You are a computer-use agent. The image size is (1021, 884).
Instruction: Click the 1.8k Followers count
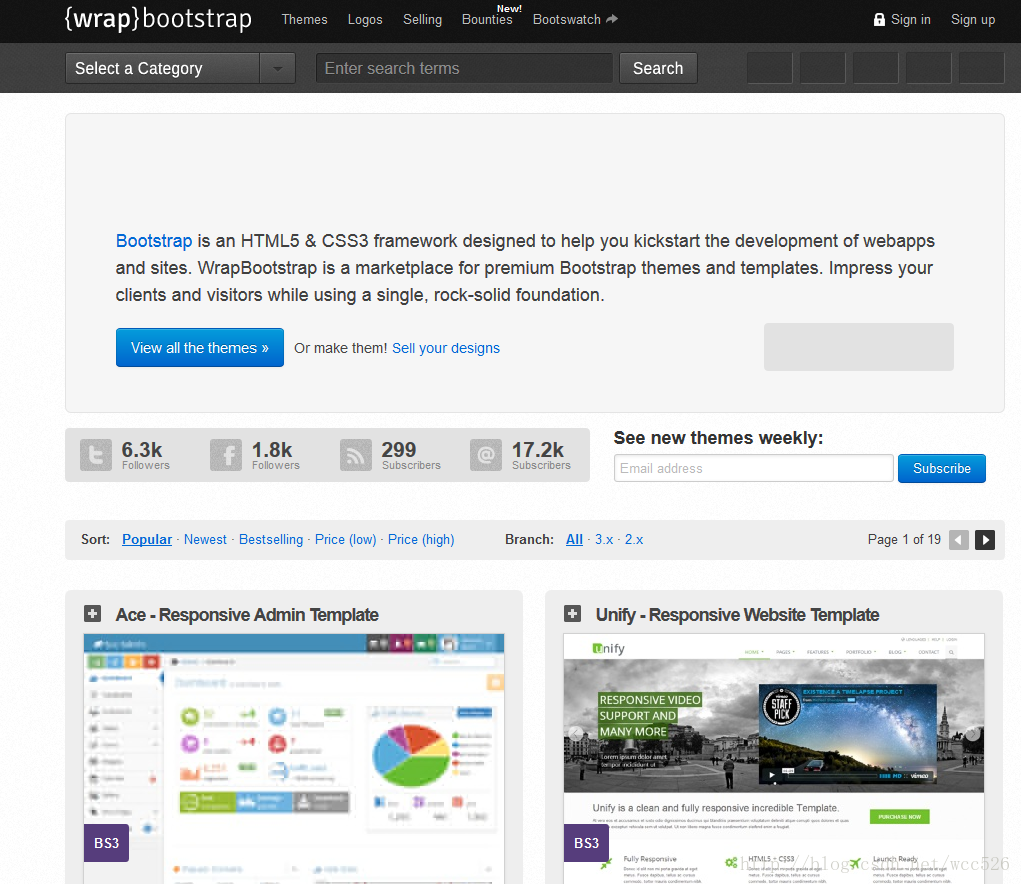click(275, 455)
